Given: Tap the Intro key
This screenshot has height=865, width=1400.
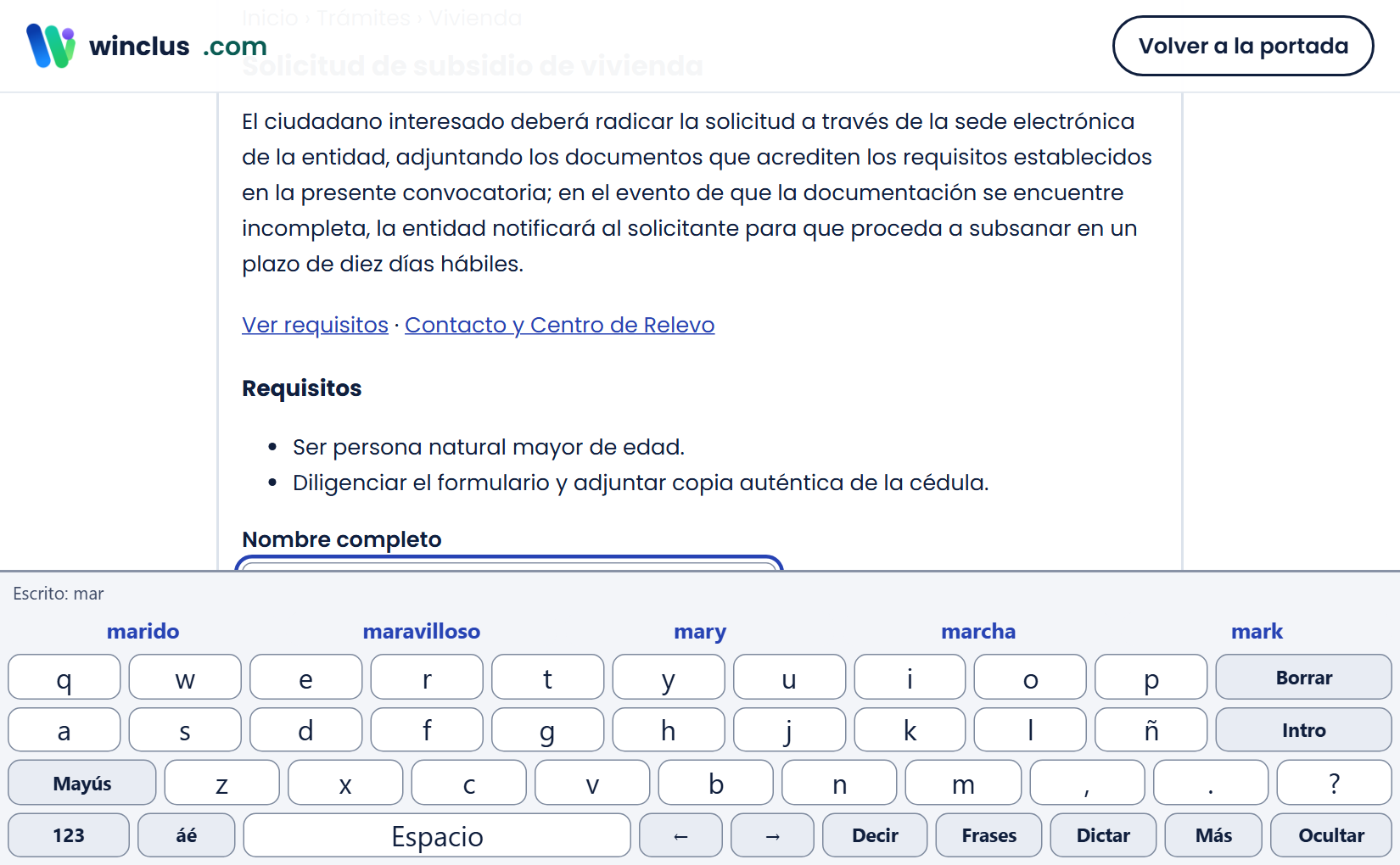Looking at the screenshot, I should pyautogui.click(x=1303, y=729).
